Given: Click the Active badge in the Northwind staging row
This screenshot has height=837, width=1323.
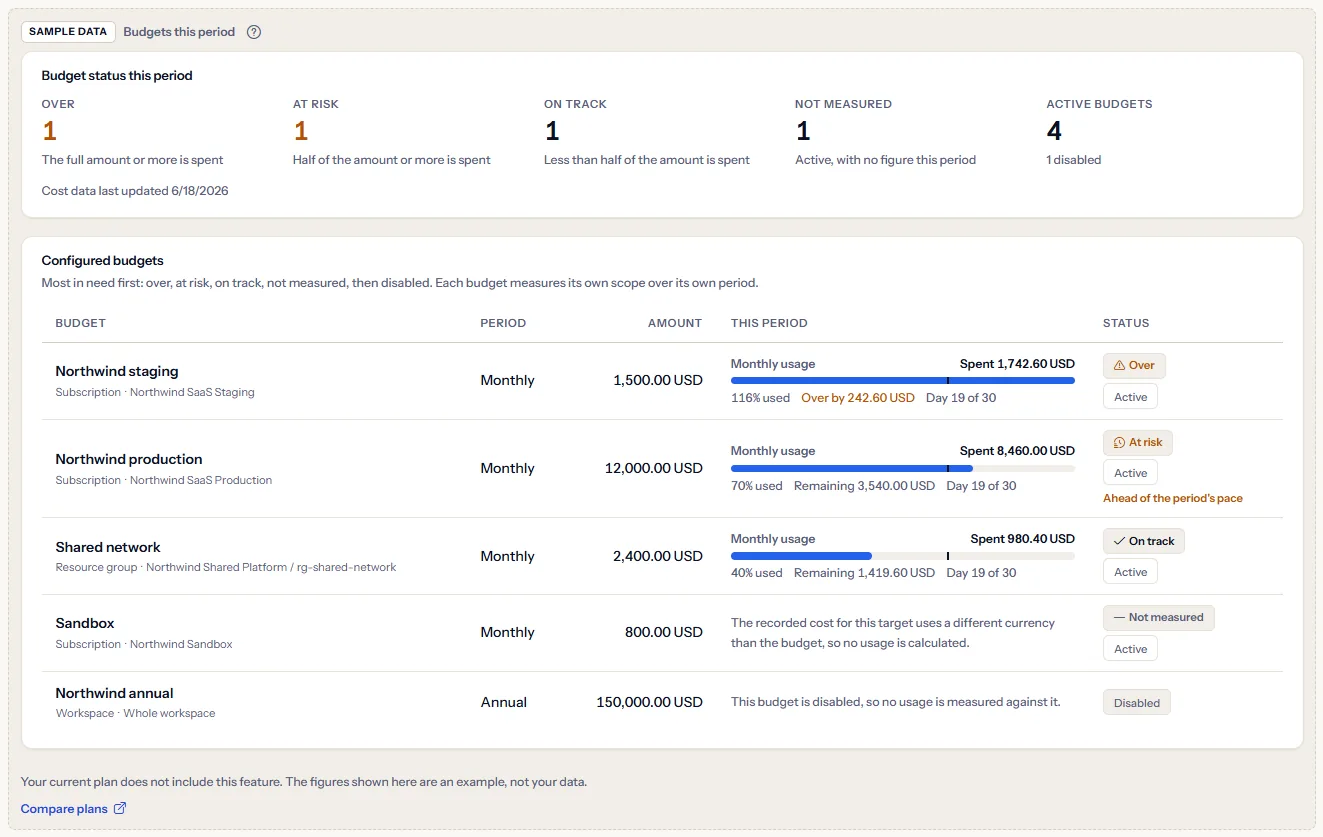Looking at the screenshot, I should (1131, 397).
